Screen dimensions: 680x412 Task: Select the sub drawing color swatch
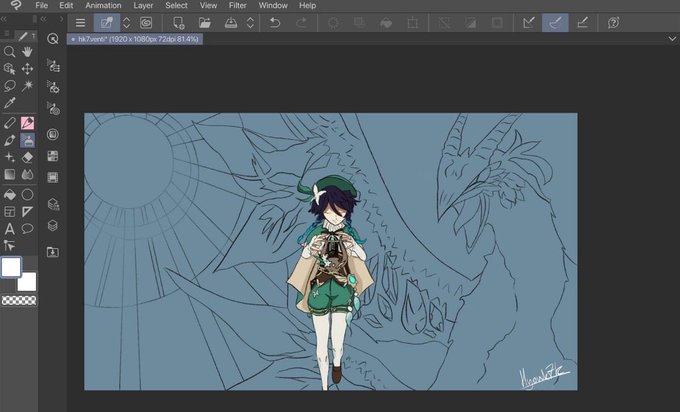(x=27, y=282)
